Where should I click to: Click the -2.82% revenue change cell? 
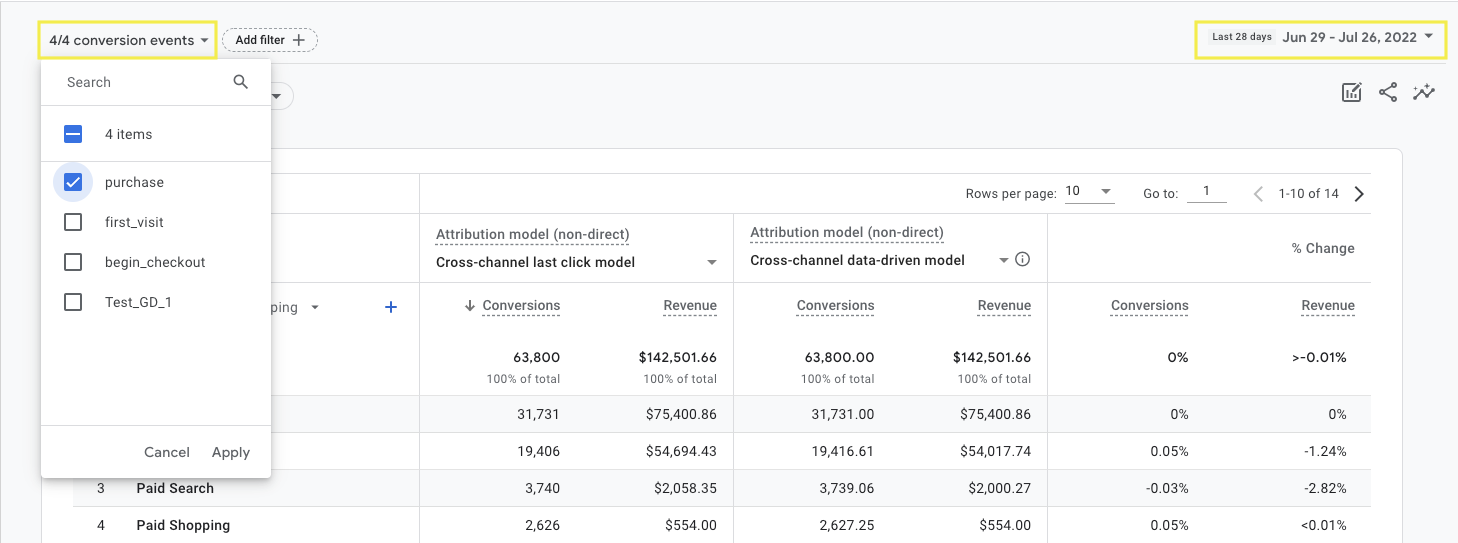(x=1324, y=488)
